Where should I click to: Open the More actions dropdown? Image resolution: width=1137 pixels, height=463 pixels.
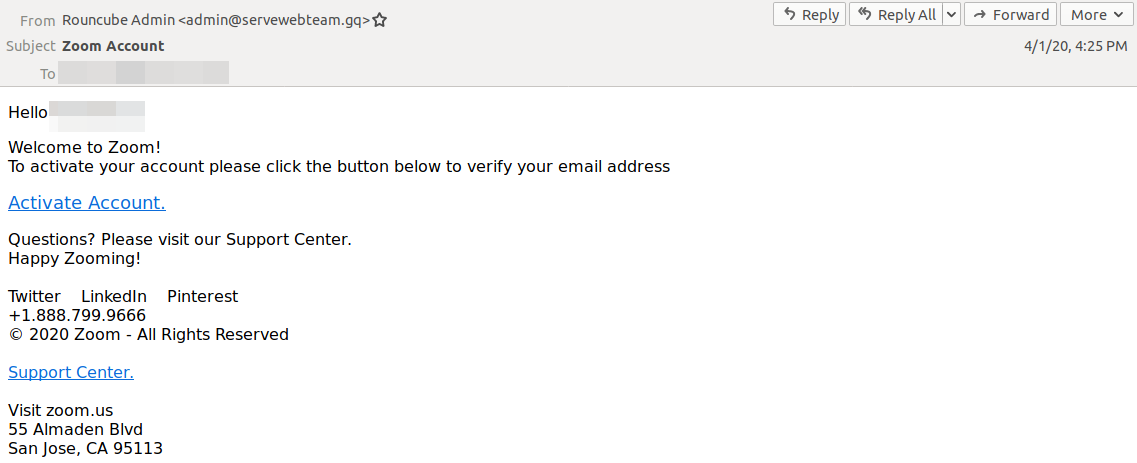point(1097,15)
